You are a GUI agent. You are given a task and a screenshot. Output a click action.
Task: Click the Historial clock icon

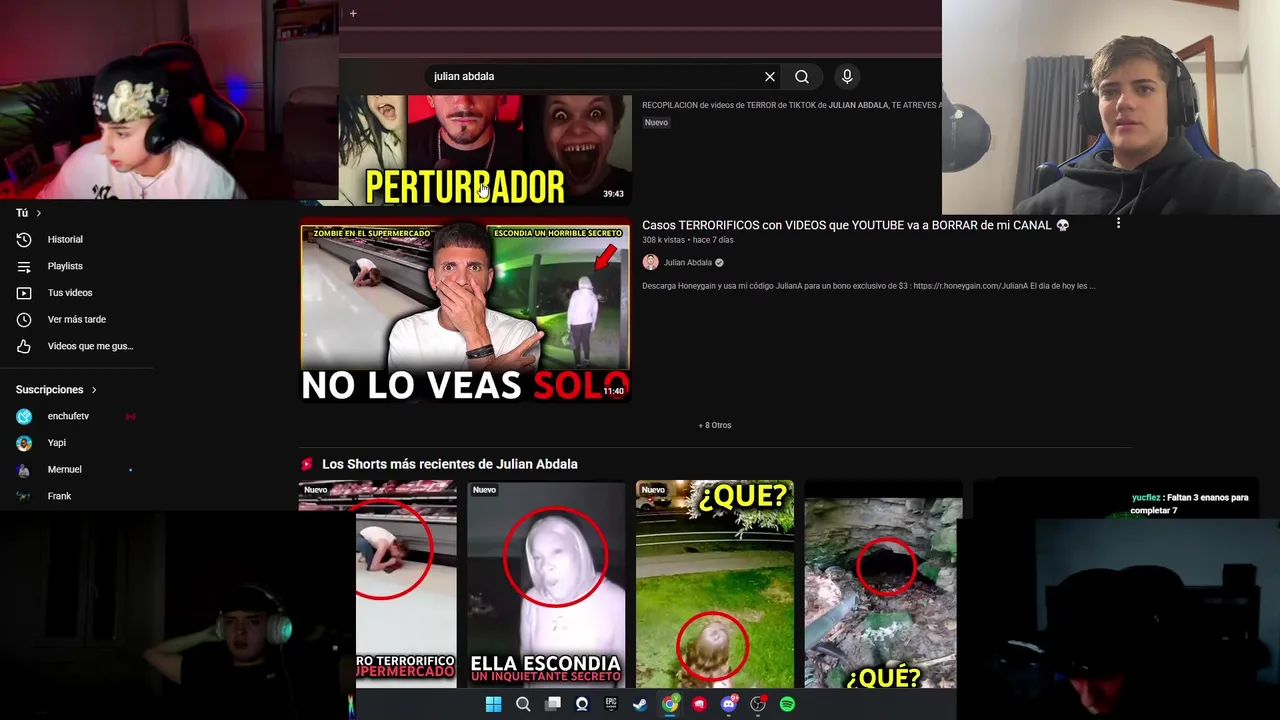[x=24, y=240]
